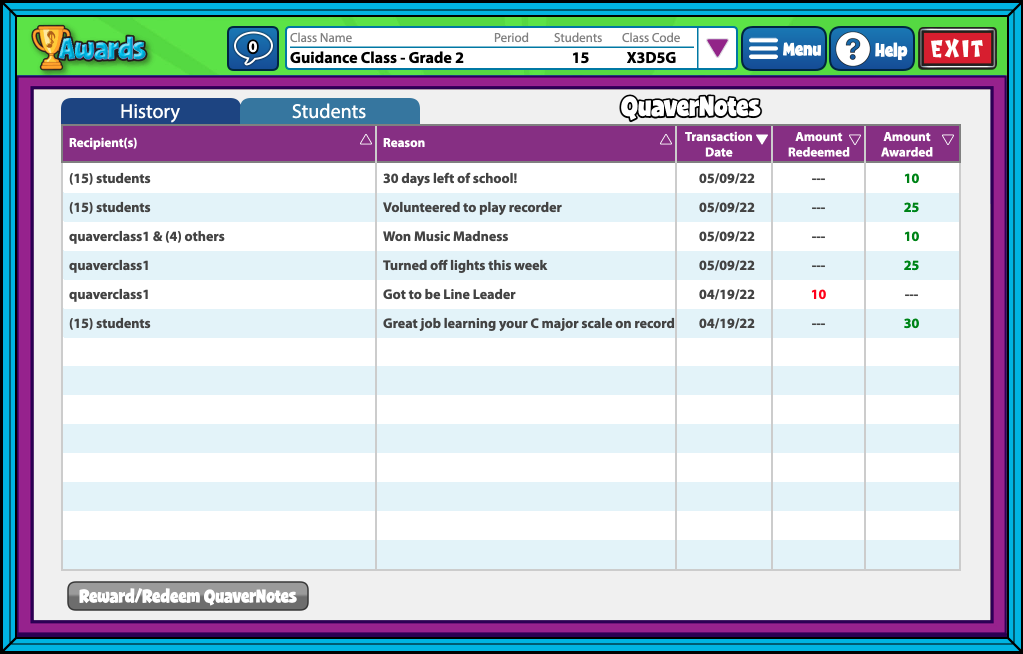The width and height of the screenshot is (1023, 654).
Task: Select the 'Won Music Madness' reason
Action: click(x=446, y=236)
